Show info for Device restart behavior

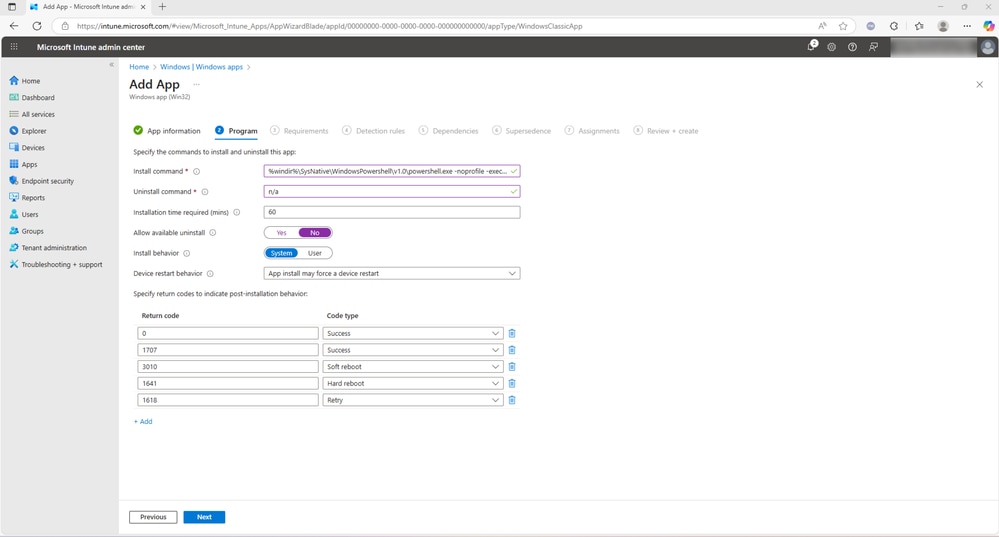point(210,273)
